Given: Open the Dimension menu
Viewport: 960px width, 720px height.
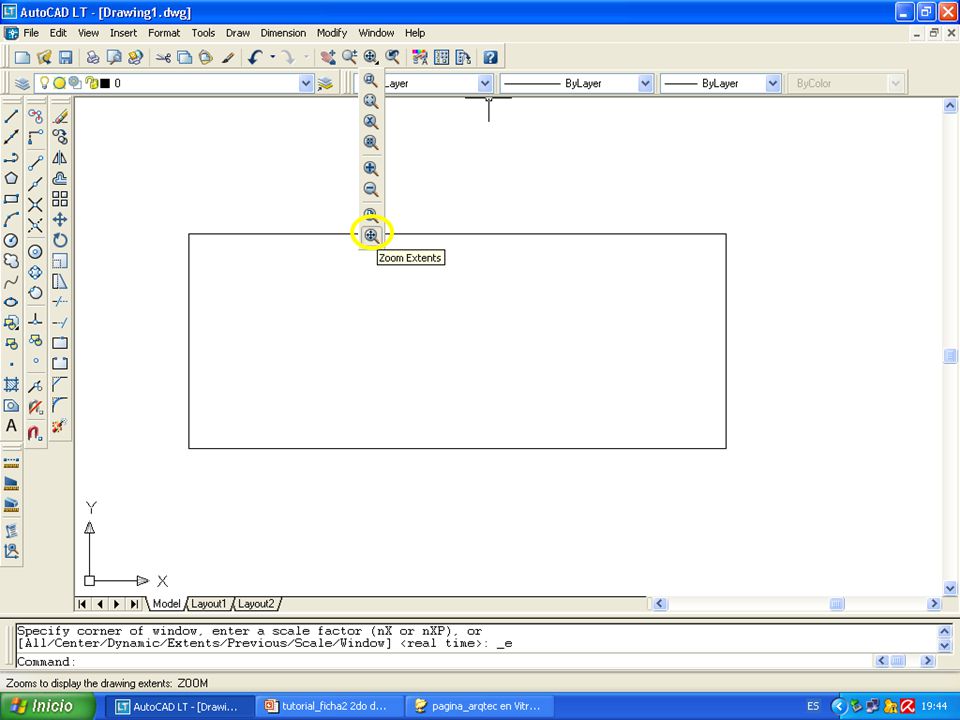Looking at the screenshot, I should point(283,33).
